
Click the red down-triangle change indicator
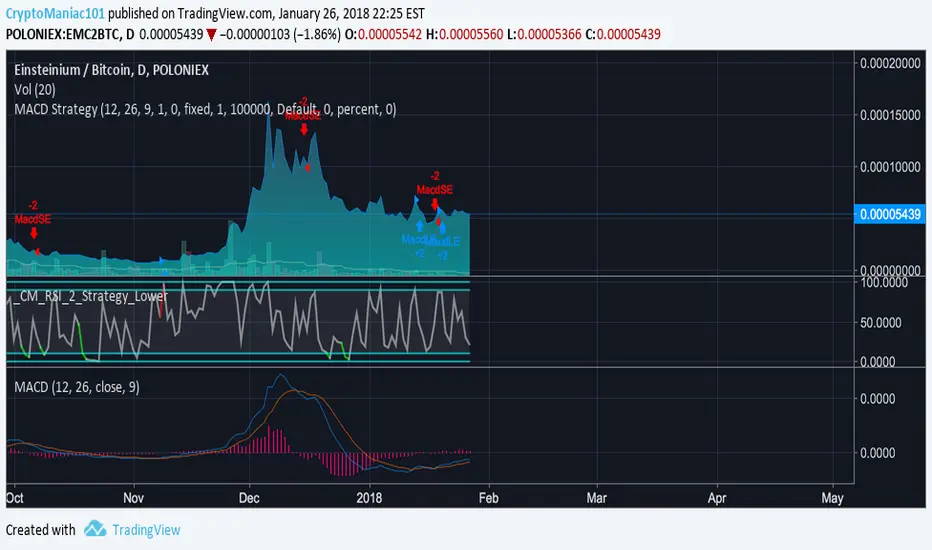[211, 35]
